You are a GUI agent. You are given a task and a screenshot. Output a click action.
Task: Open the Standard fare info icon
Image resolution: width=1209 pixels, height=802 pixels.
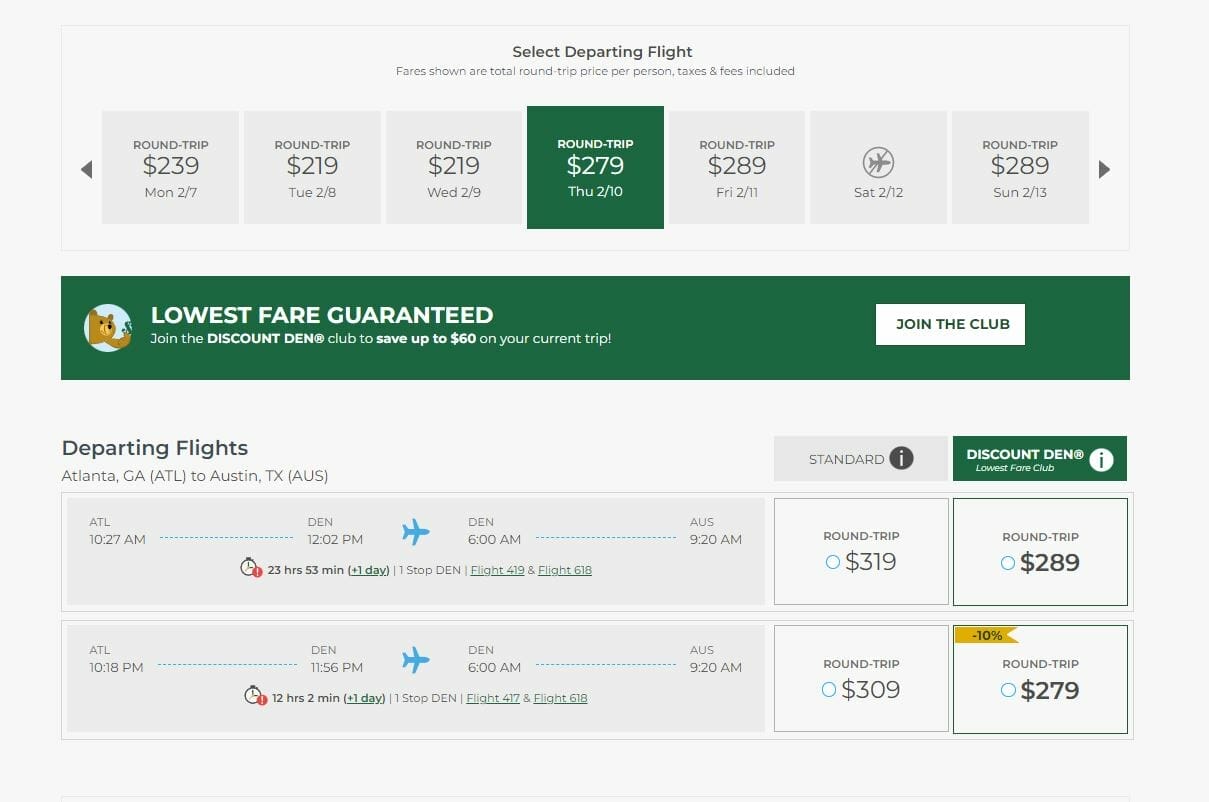pyautogui.click(x=903, y=457)
